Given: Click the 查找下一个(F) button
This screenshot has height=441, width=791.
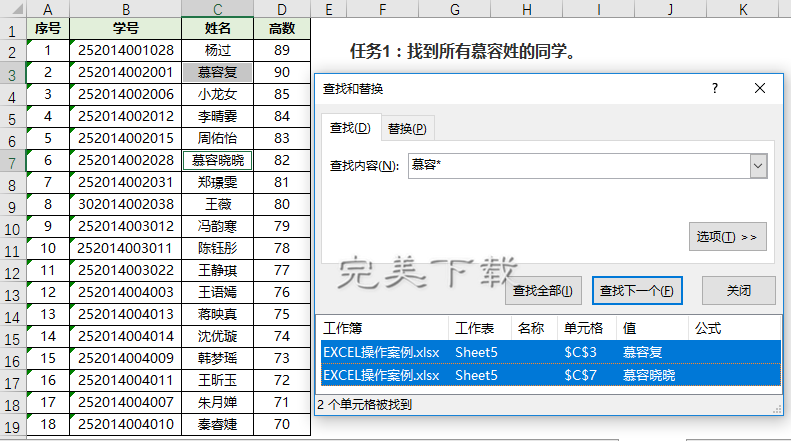Looking at the screenshot, I should click(637, 291).
